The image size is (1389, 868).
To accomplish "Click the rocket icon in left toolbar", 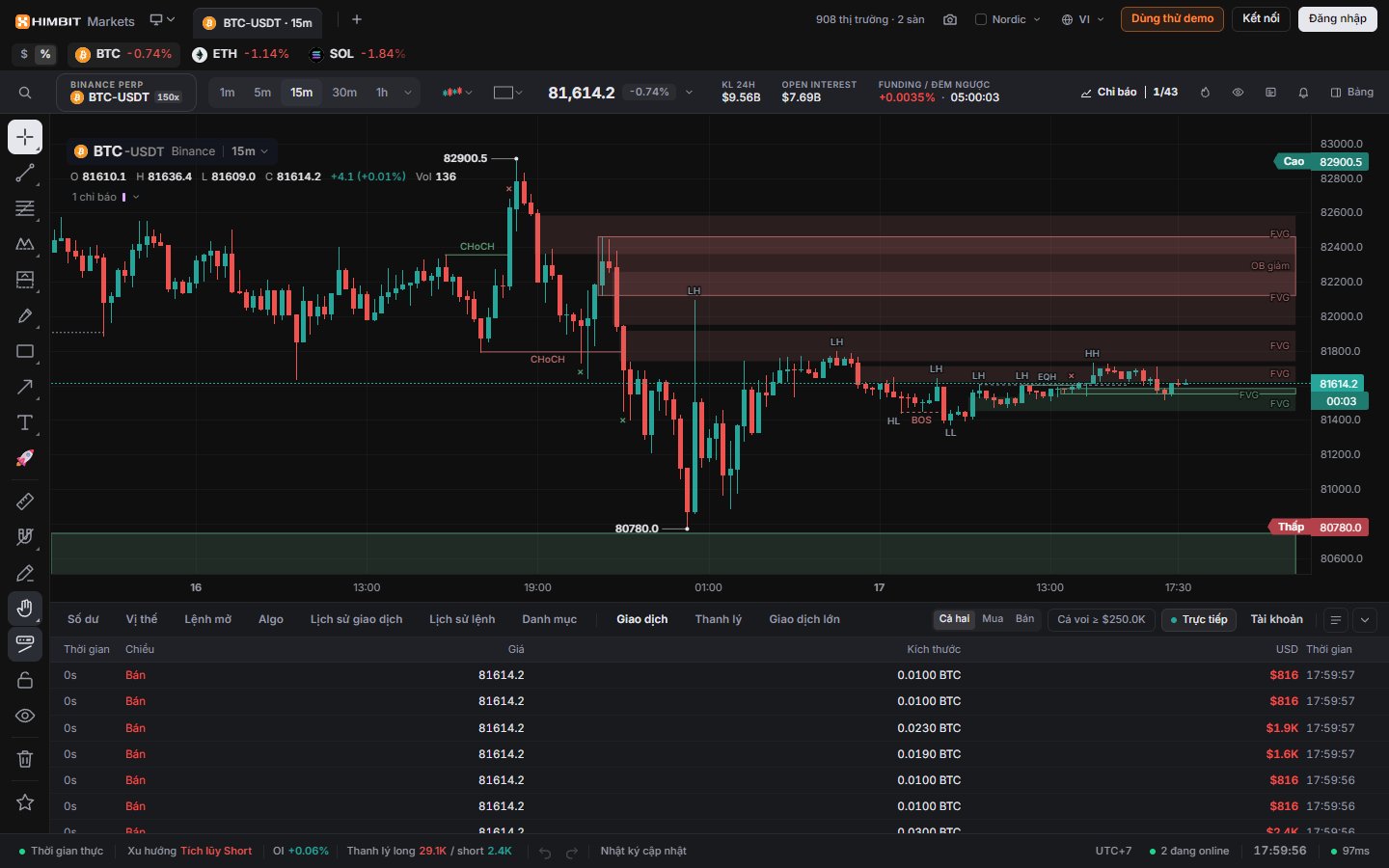I will 25,458.
